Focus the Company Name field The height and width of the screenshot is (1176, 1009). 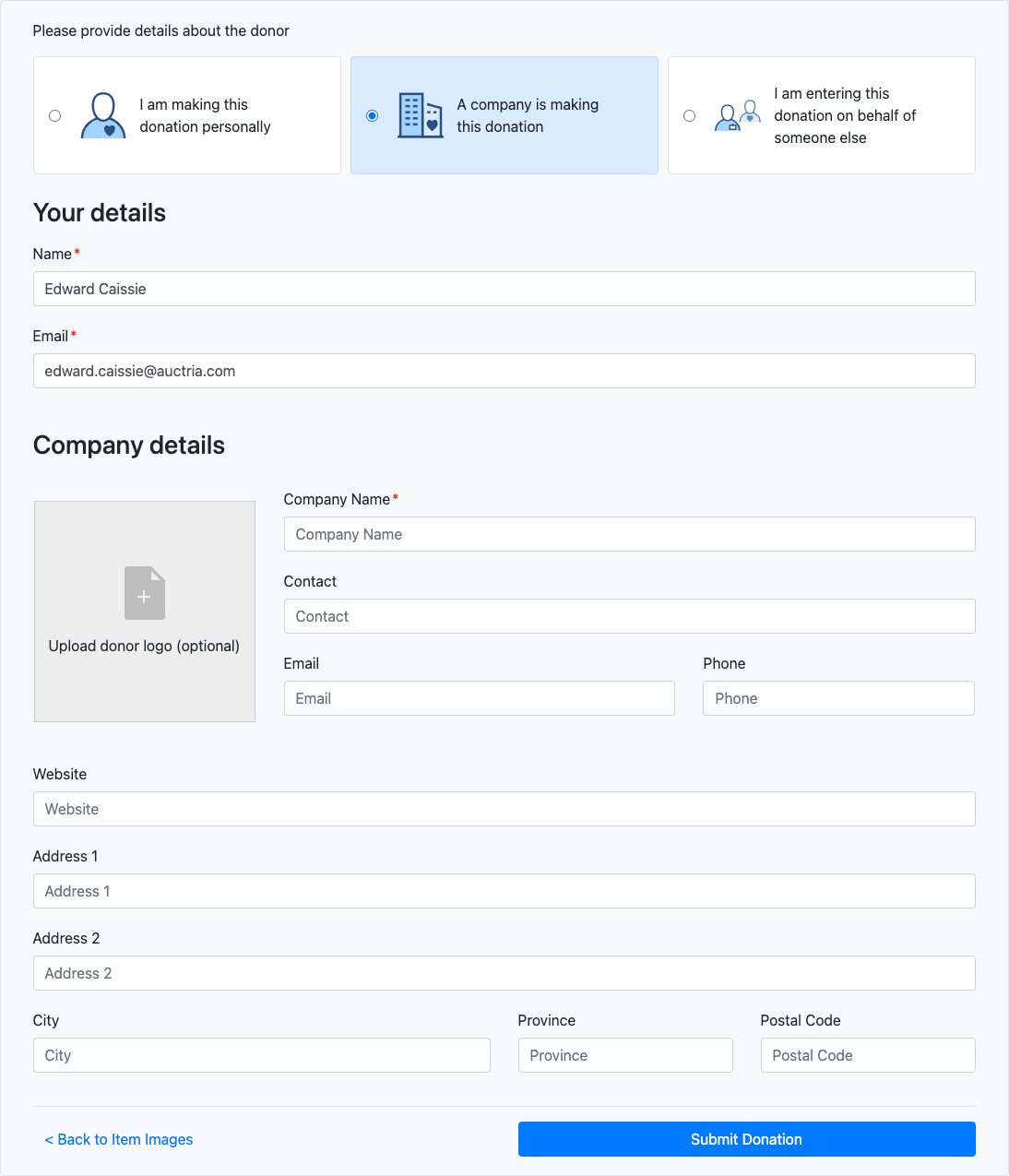pos(629,535)
